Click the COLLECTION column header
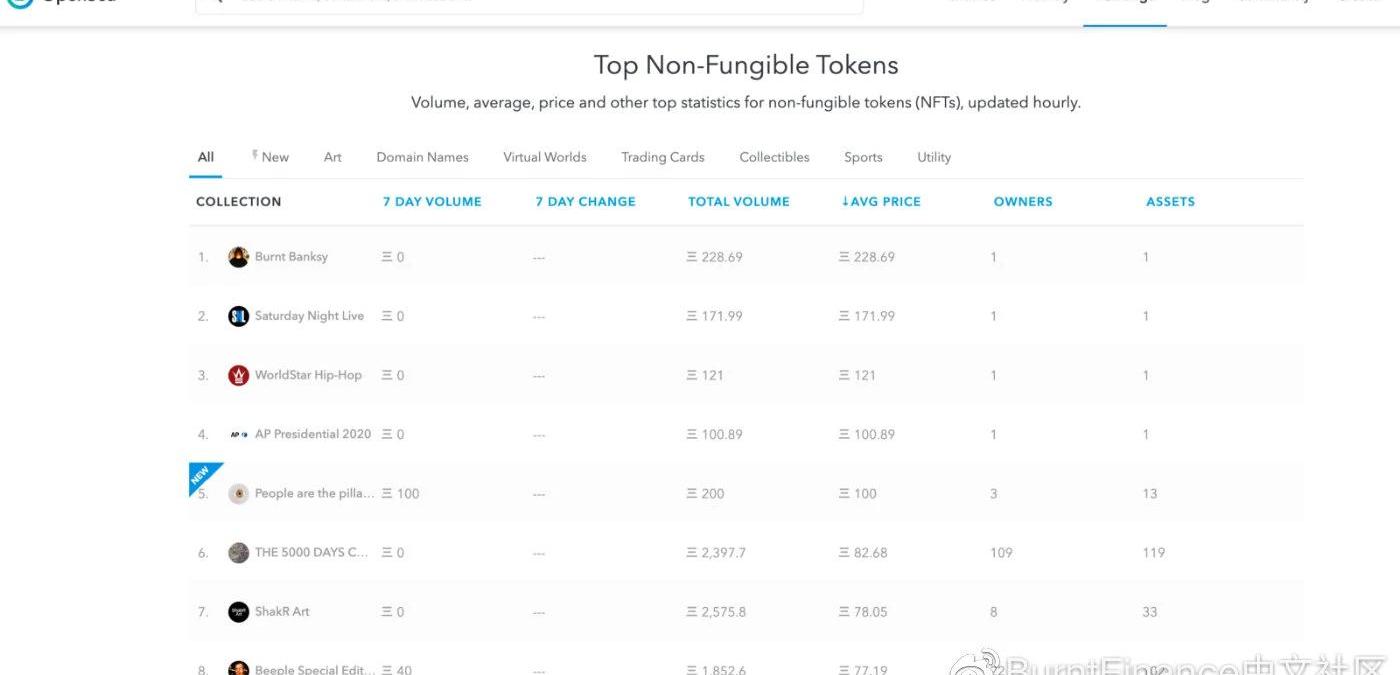This screenshot has width=1400, height=675. pyautogui.click(x=238, y=201)
